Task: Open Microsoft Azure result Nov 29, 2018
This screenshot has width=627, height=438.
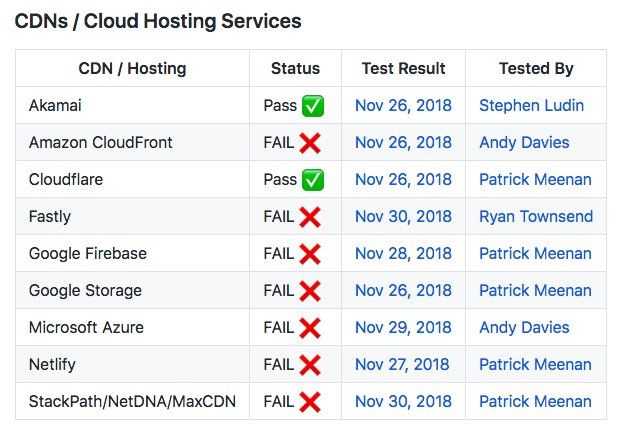Action: tap(403, 328)
